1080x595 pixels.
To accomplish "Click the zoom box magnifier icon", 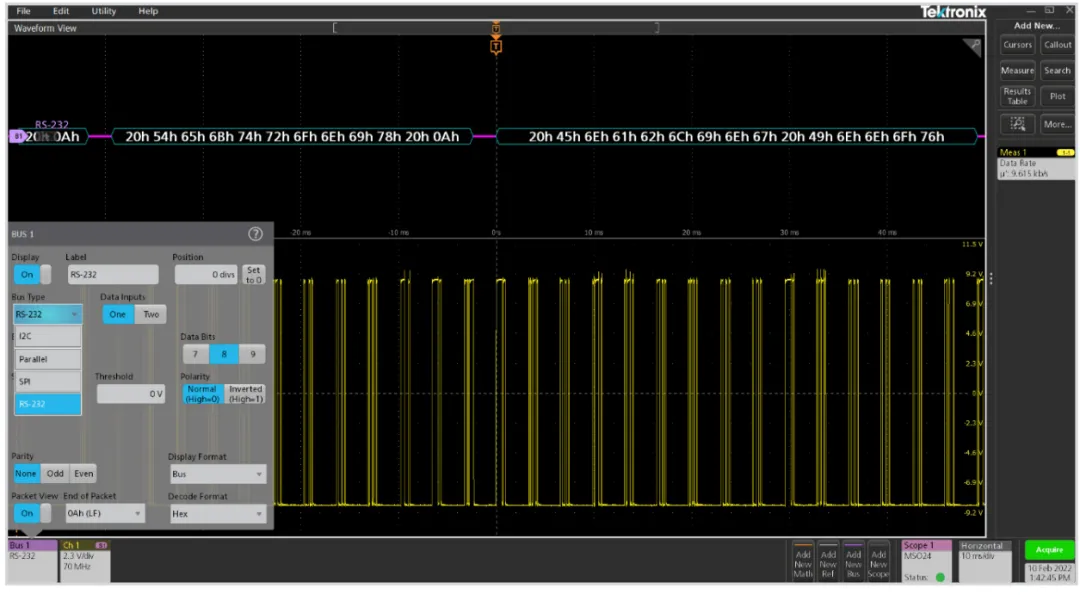I will point(1017,124).
